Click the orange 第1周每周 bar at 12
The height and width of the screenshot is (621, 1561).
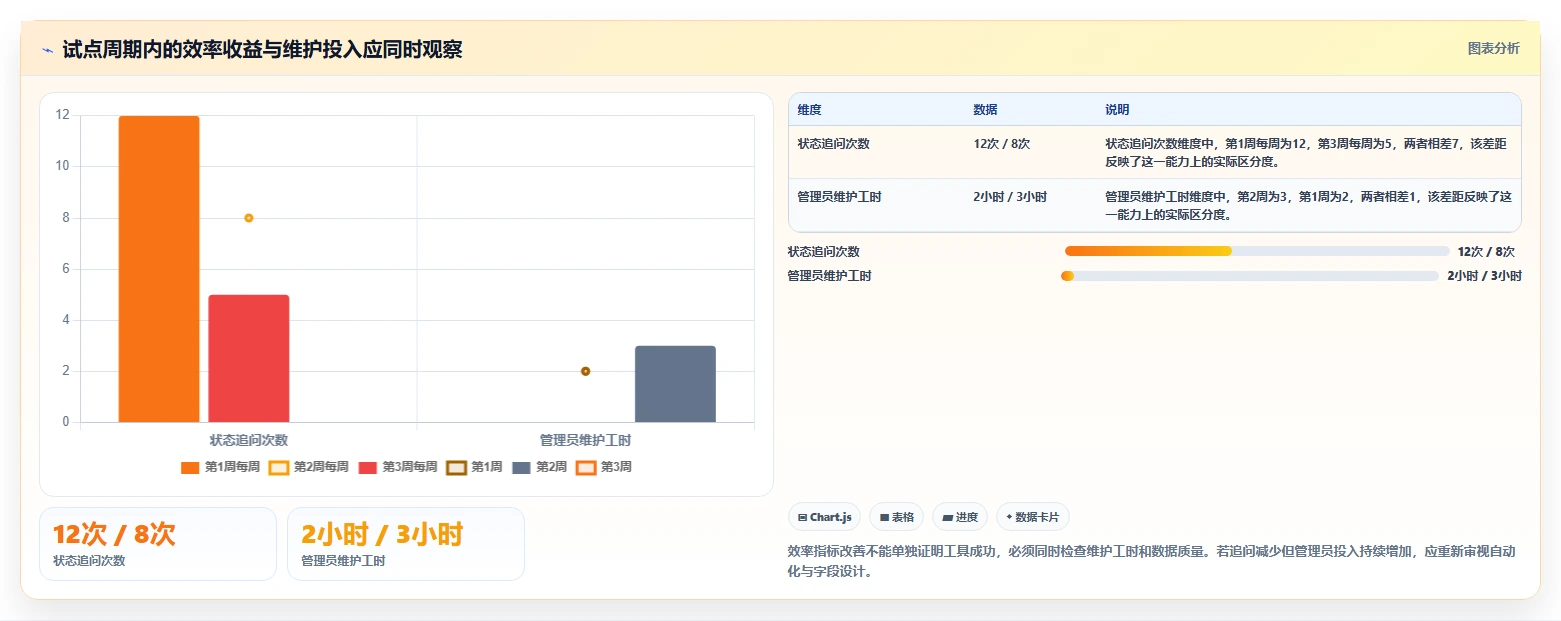coord(159,269)
